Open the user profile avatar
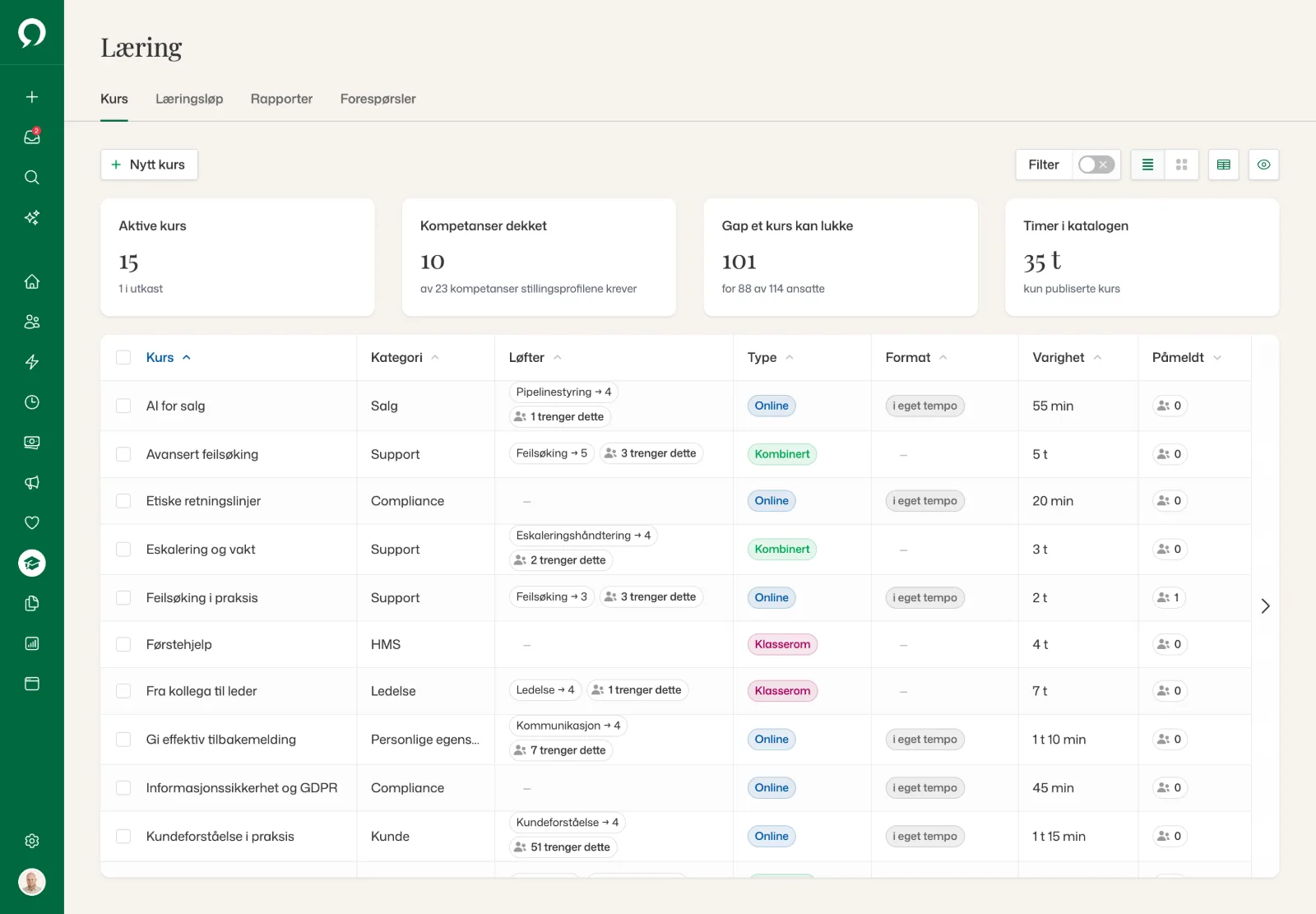 click(x=32, y=882)
